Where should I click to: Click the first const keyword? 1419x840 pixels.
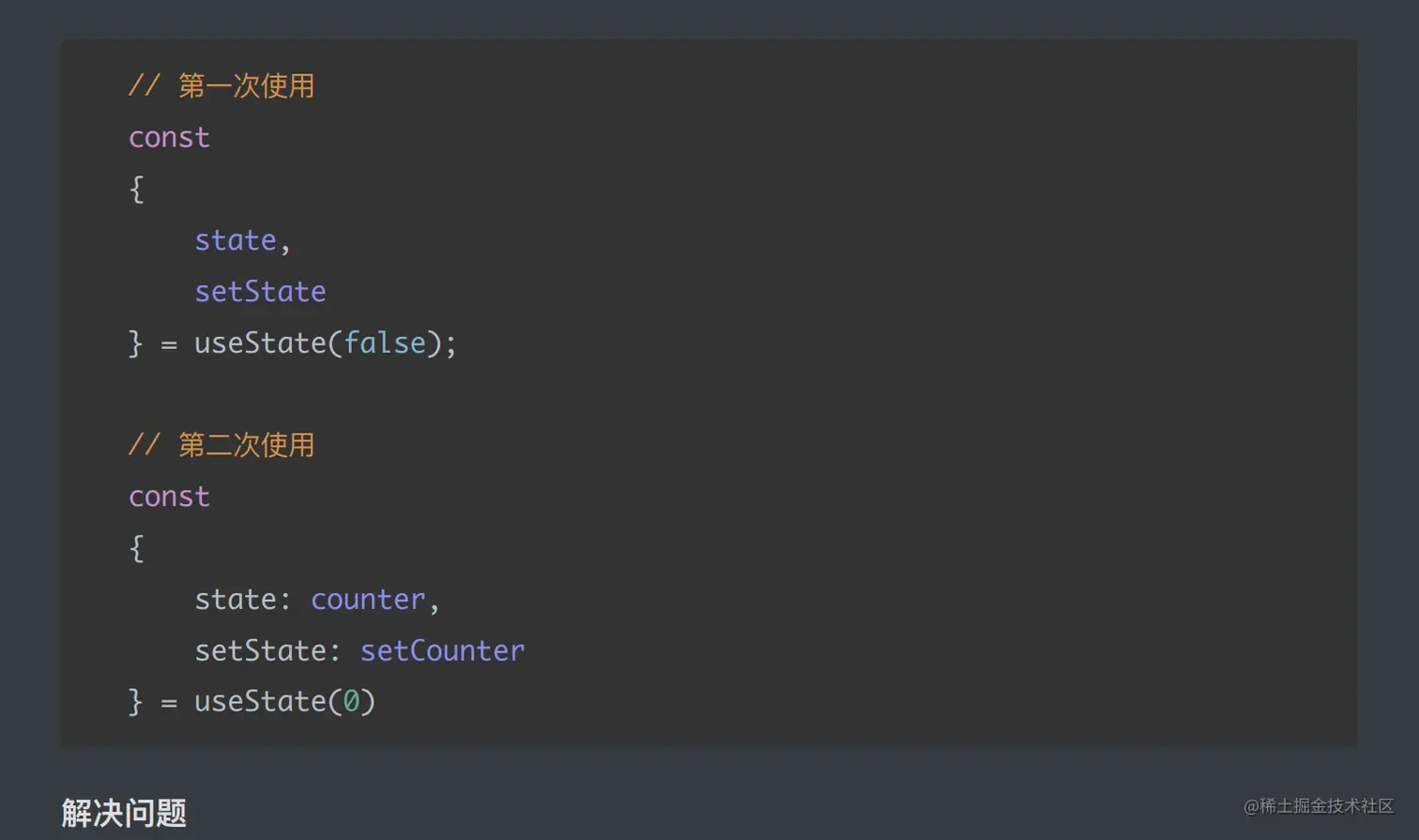point(169,138)
